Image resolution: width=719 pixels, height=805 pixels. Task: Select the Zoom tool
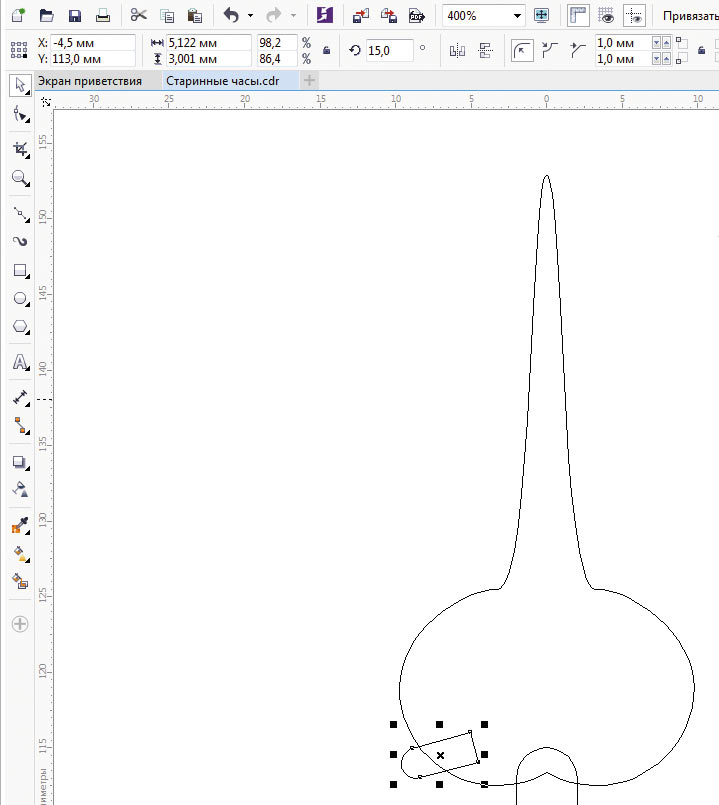pyautogui.click(x=21, y=178)
